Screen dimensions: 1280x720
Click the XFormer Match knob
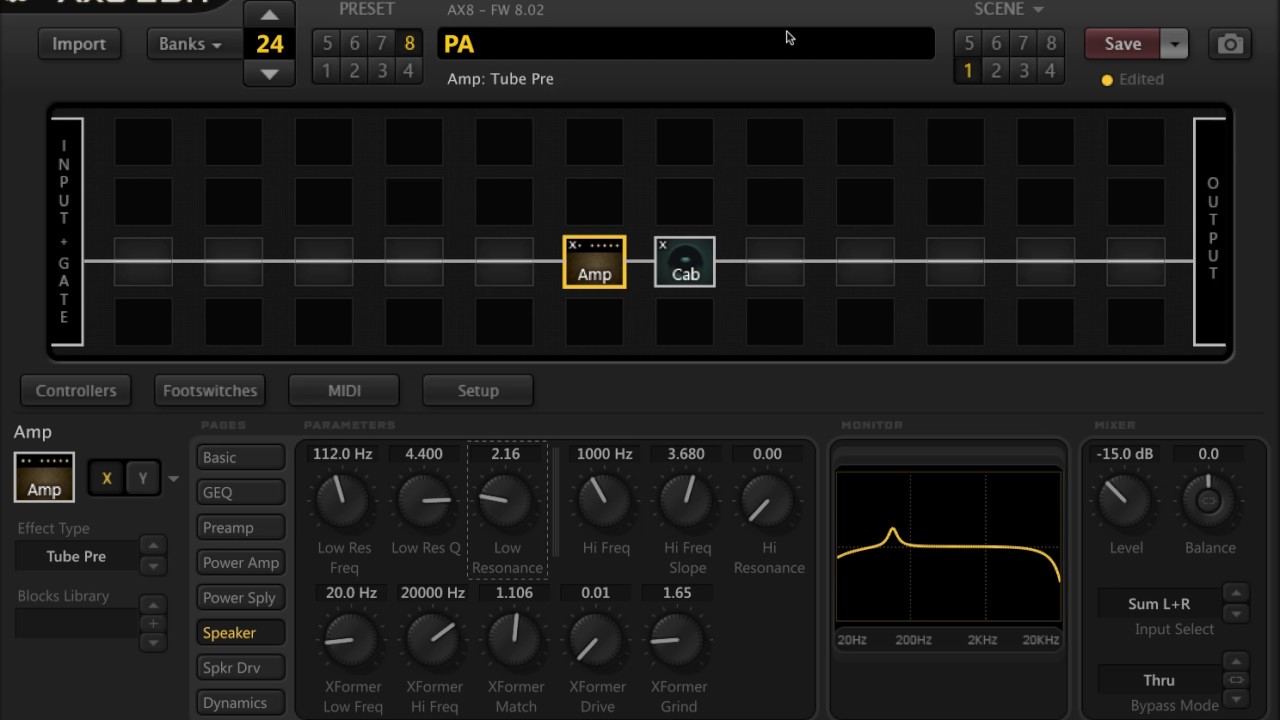[515, 640]
